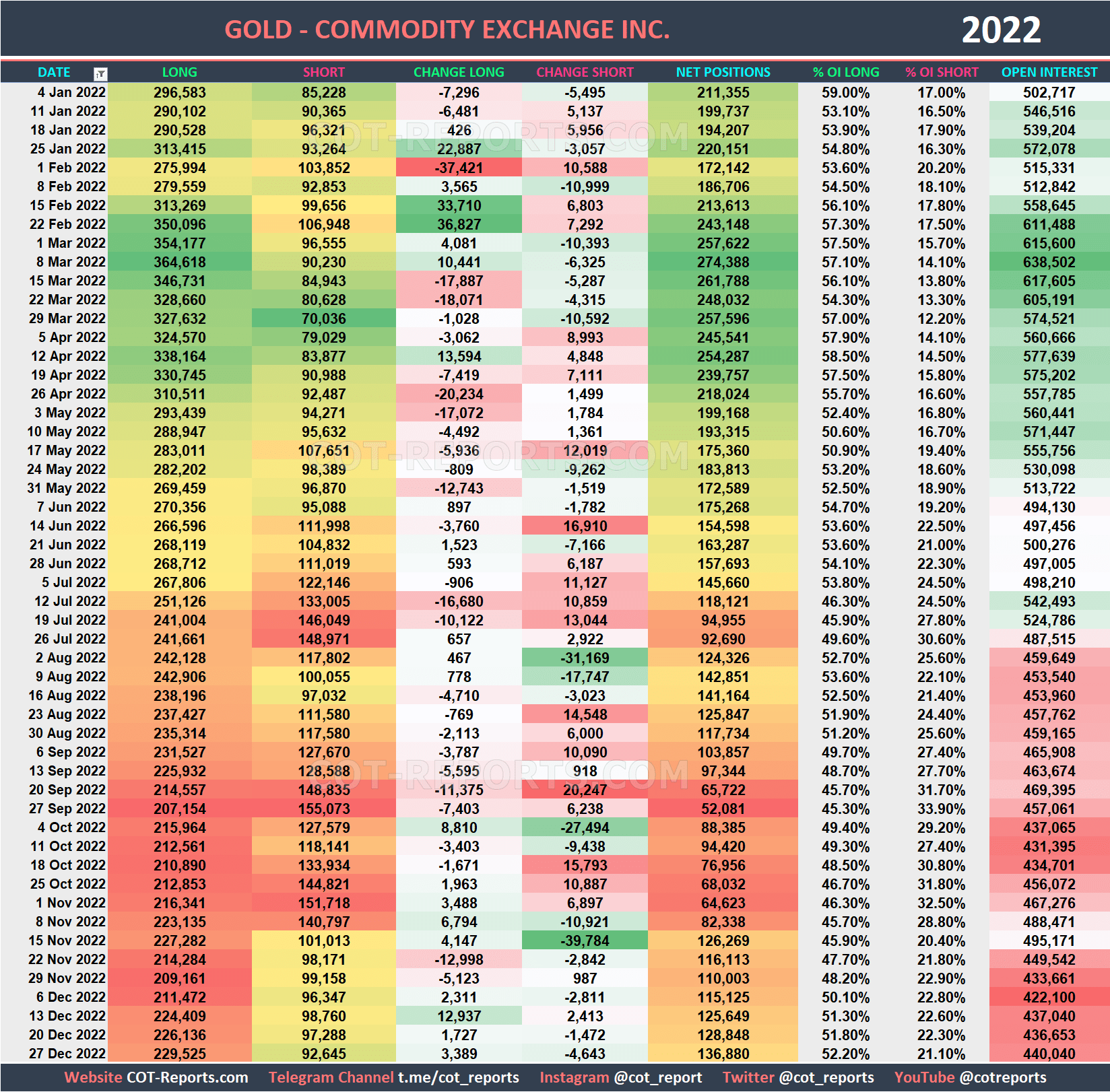Select the % OI SHORT header
This screenshot has width=1110, height=1092.
pyautogui.click(x=942, y=72)
